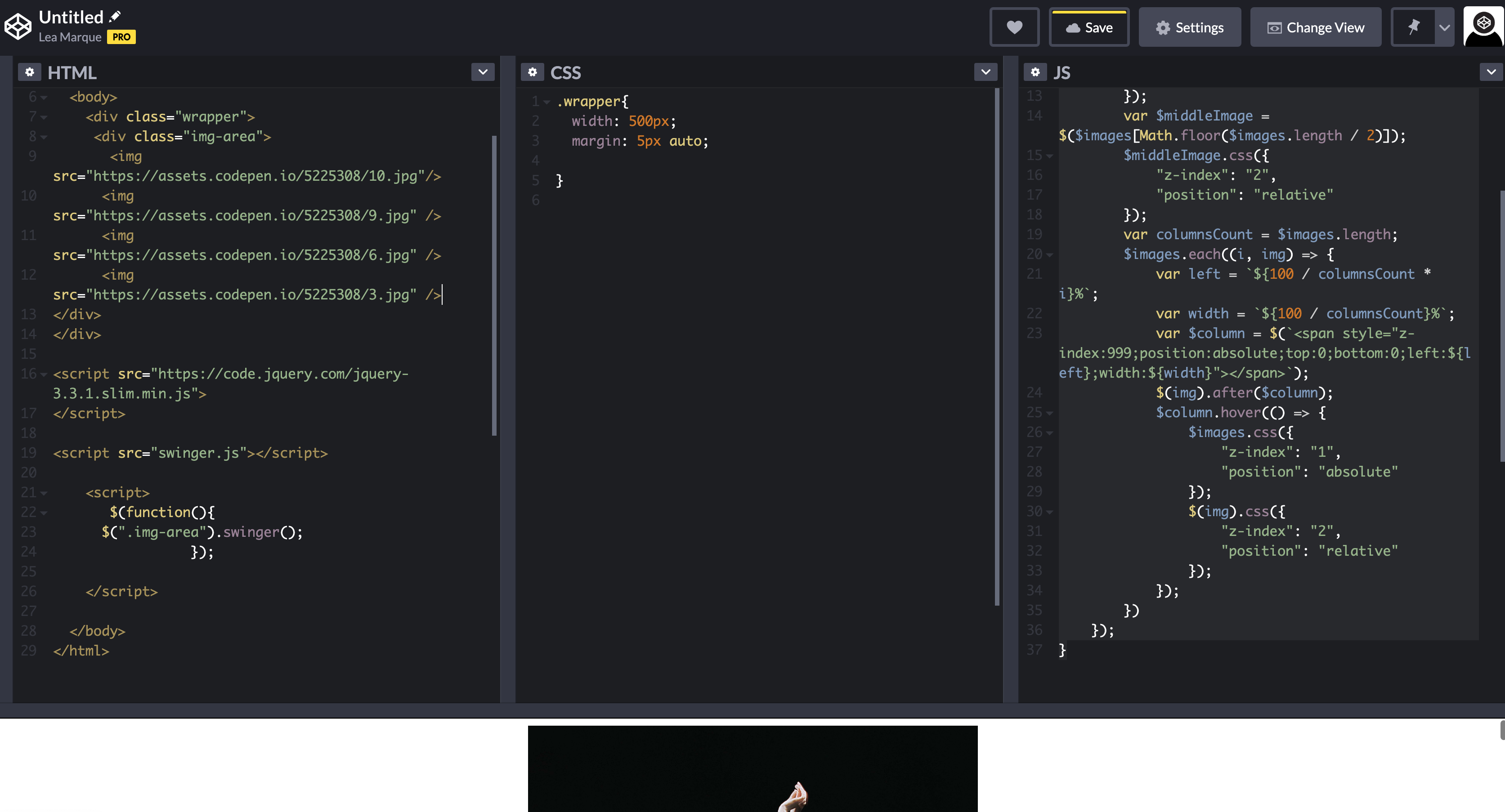Open dropdown arrow beside pin button
The height and width of the screenshot is (812, 1505).
click(1444, 27)
